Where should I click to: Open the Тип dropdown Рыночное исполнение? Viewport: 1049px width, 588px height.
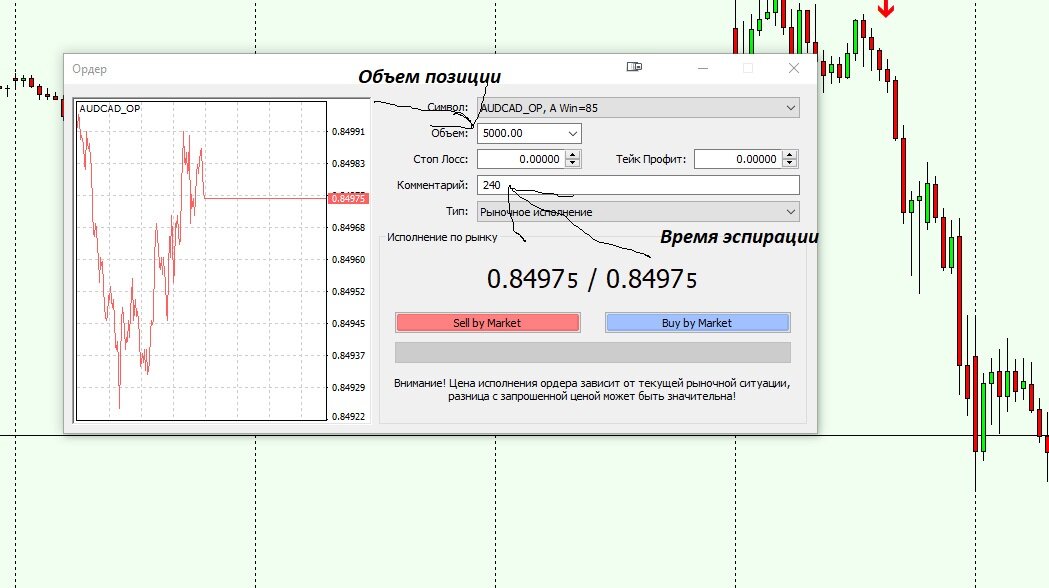(638, 212)
